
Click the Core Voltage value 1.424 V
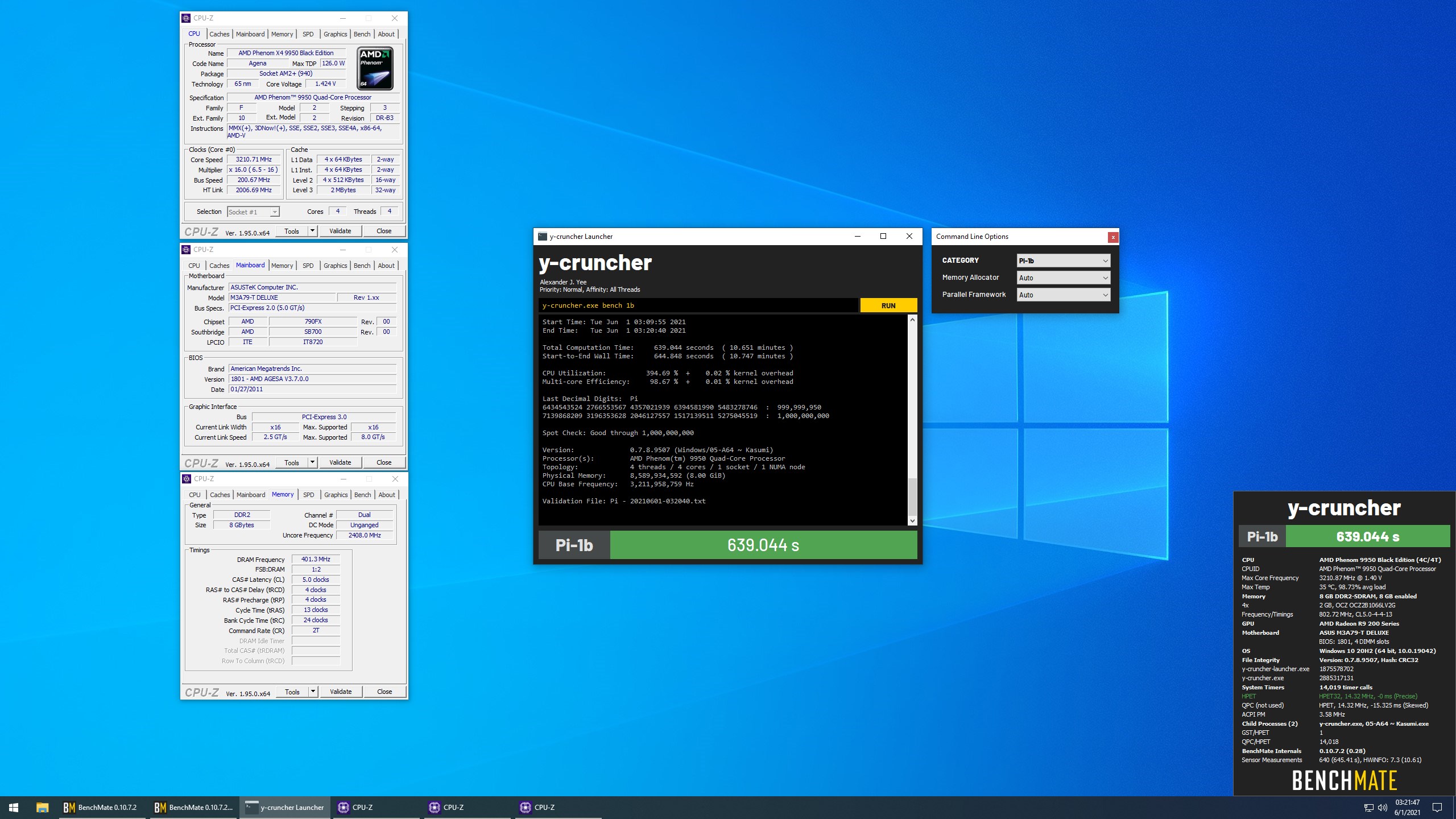[x=325, y=84]
